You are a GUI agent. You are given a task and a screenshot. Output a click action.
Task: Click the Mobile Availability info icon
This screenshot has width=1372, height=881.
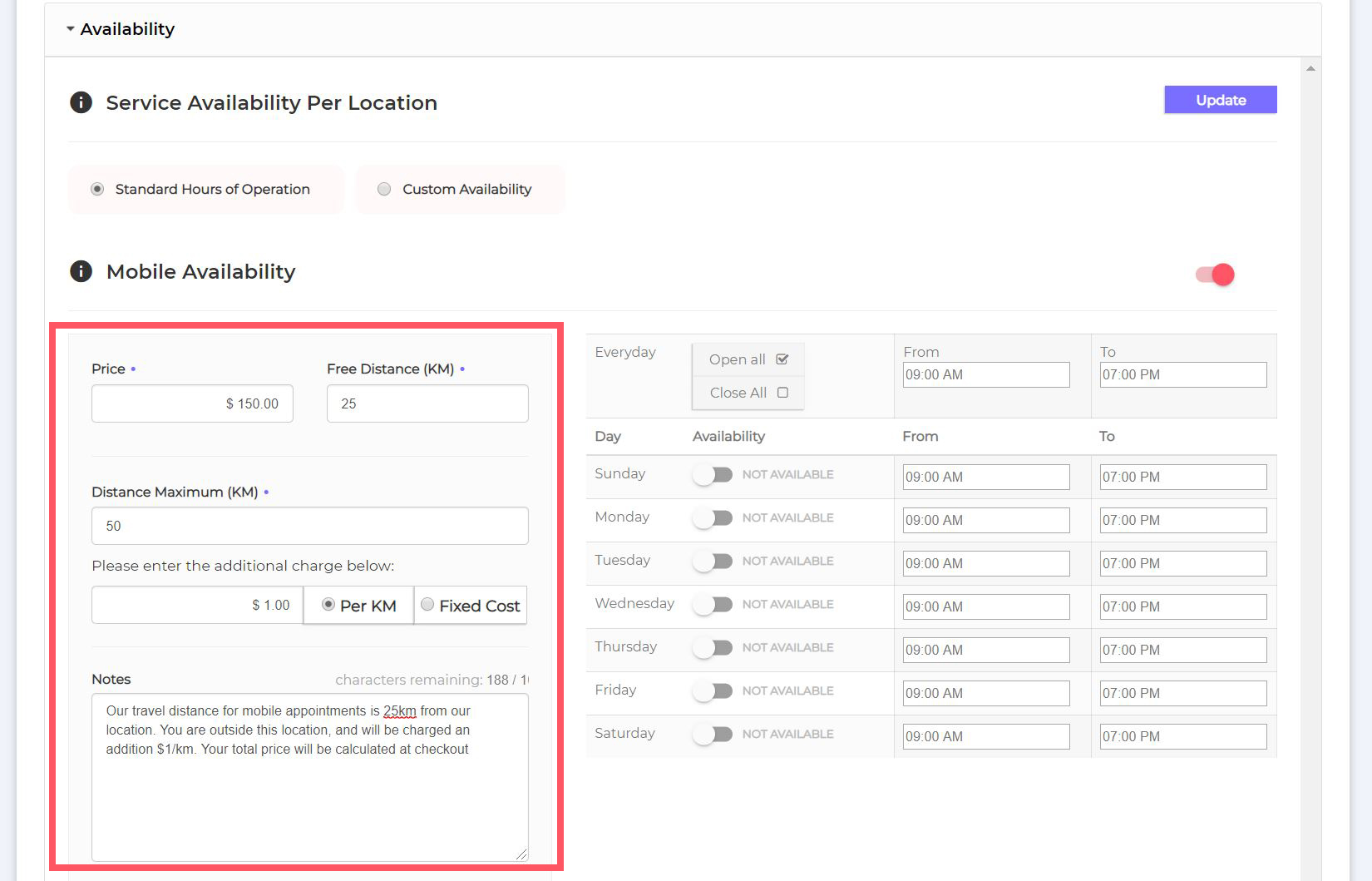(81, 271)
